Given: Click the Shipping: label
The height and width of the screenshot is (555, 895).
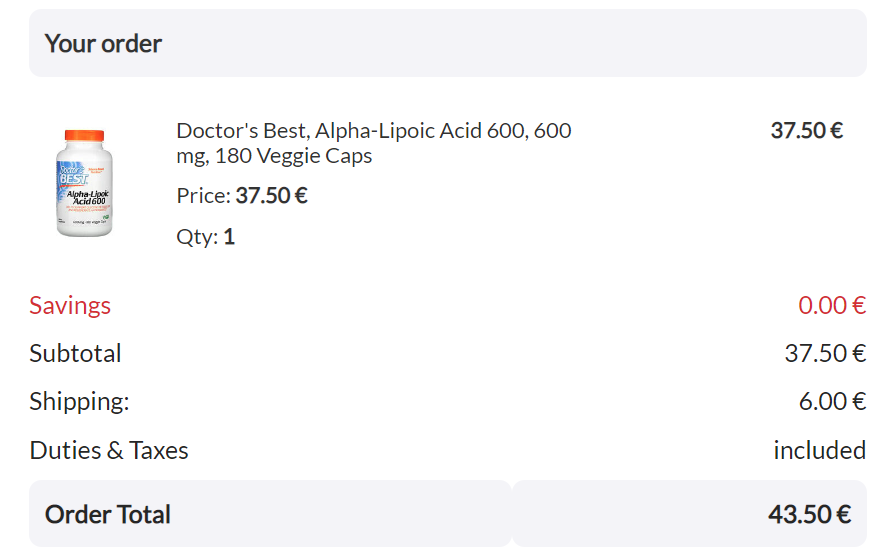Looking at the screenshot, I should point(79,401).
